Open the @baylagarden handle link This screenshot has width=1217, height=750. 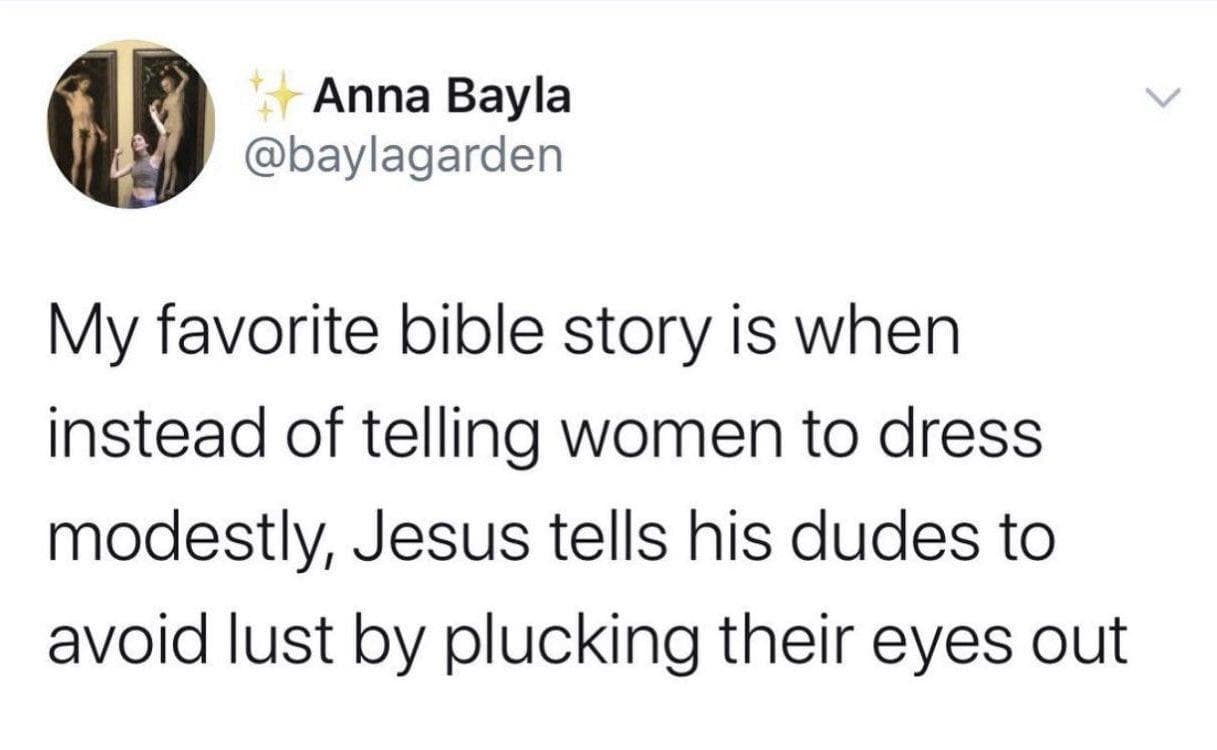(405, 156)
